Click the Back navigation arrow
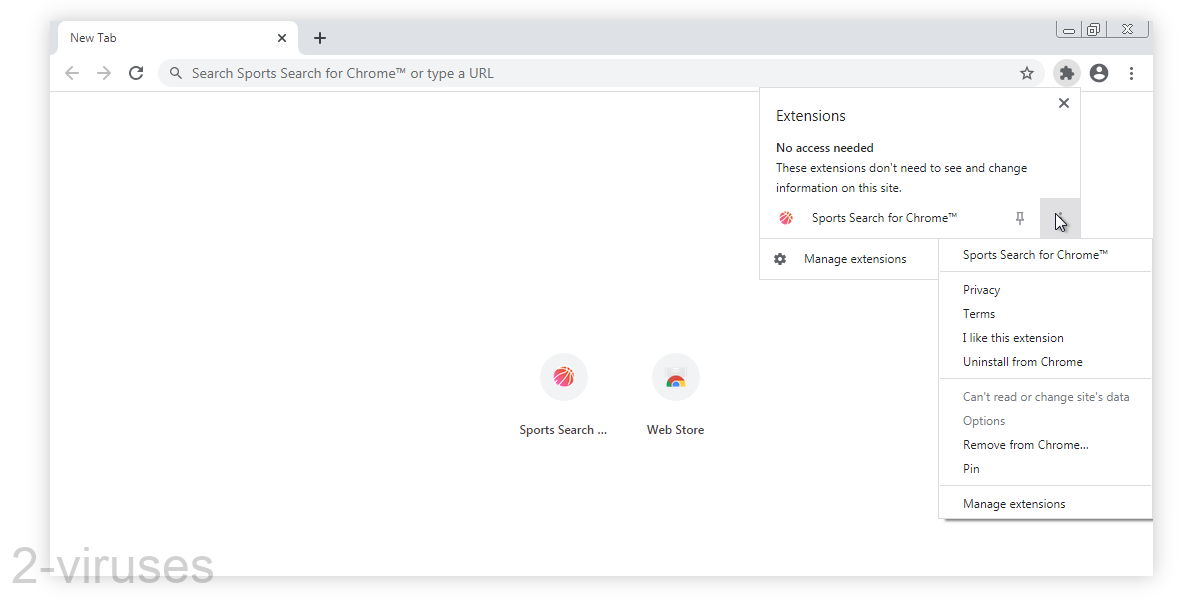This screenshot has height=600, width=1200. (71, 72)
